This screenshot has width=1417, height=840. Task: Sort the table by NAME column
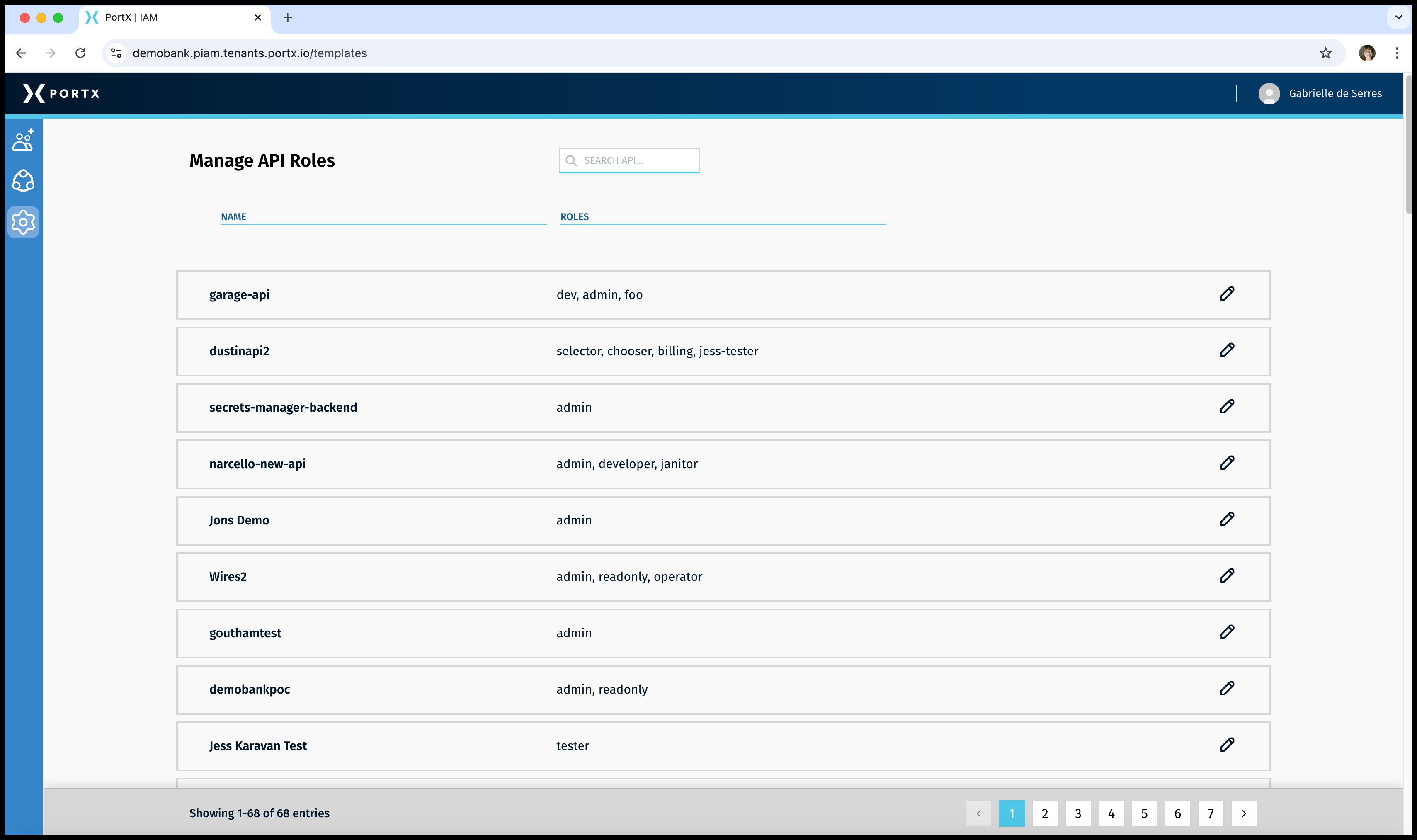[x=234, y=216]
